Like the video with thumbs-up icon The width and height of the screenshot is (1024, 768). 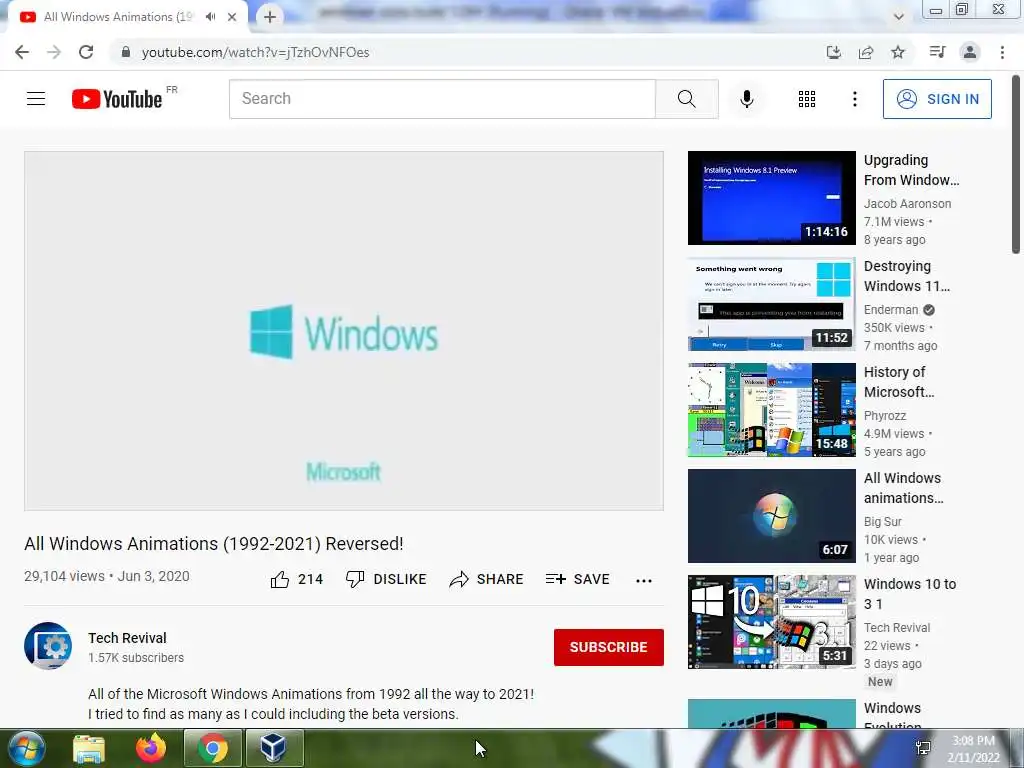(280, 579)
